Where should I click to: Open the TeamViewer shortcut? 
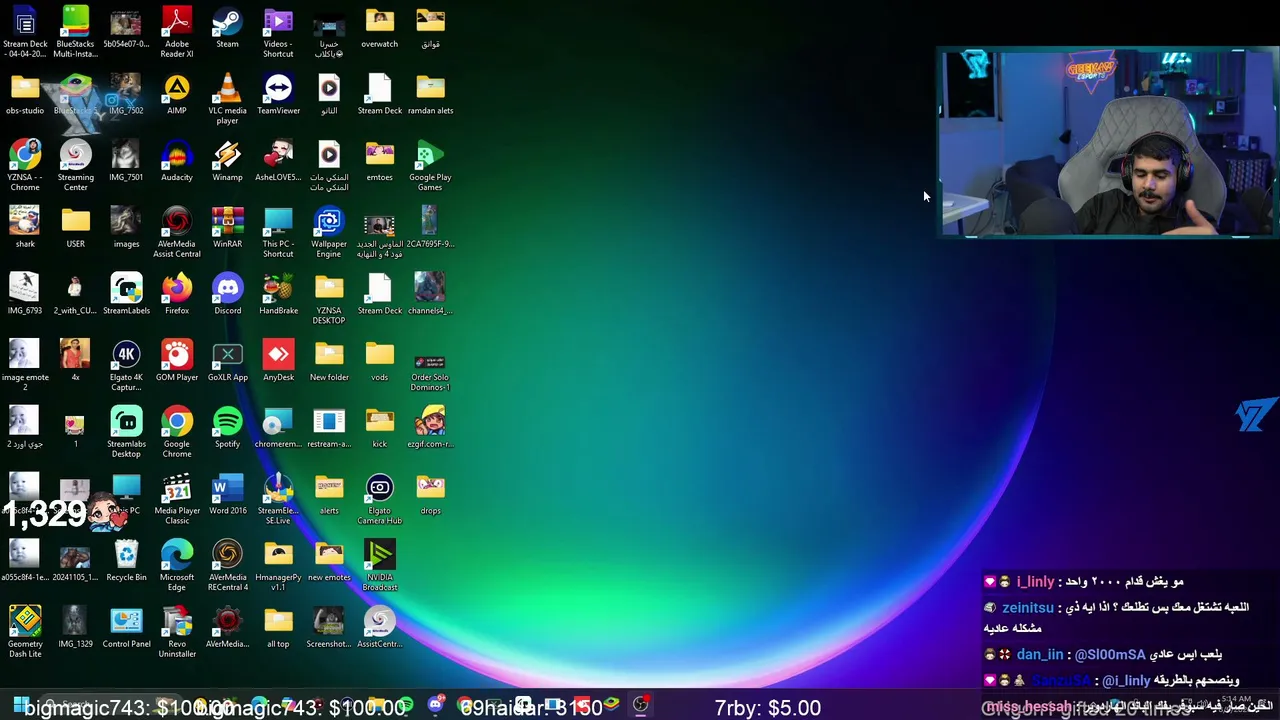(278, 95)
